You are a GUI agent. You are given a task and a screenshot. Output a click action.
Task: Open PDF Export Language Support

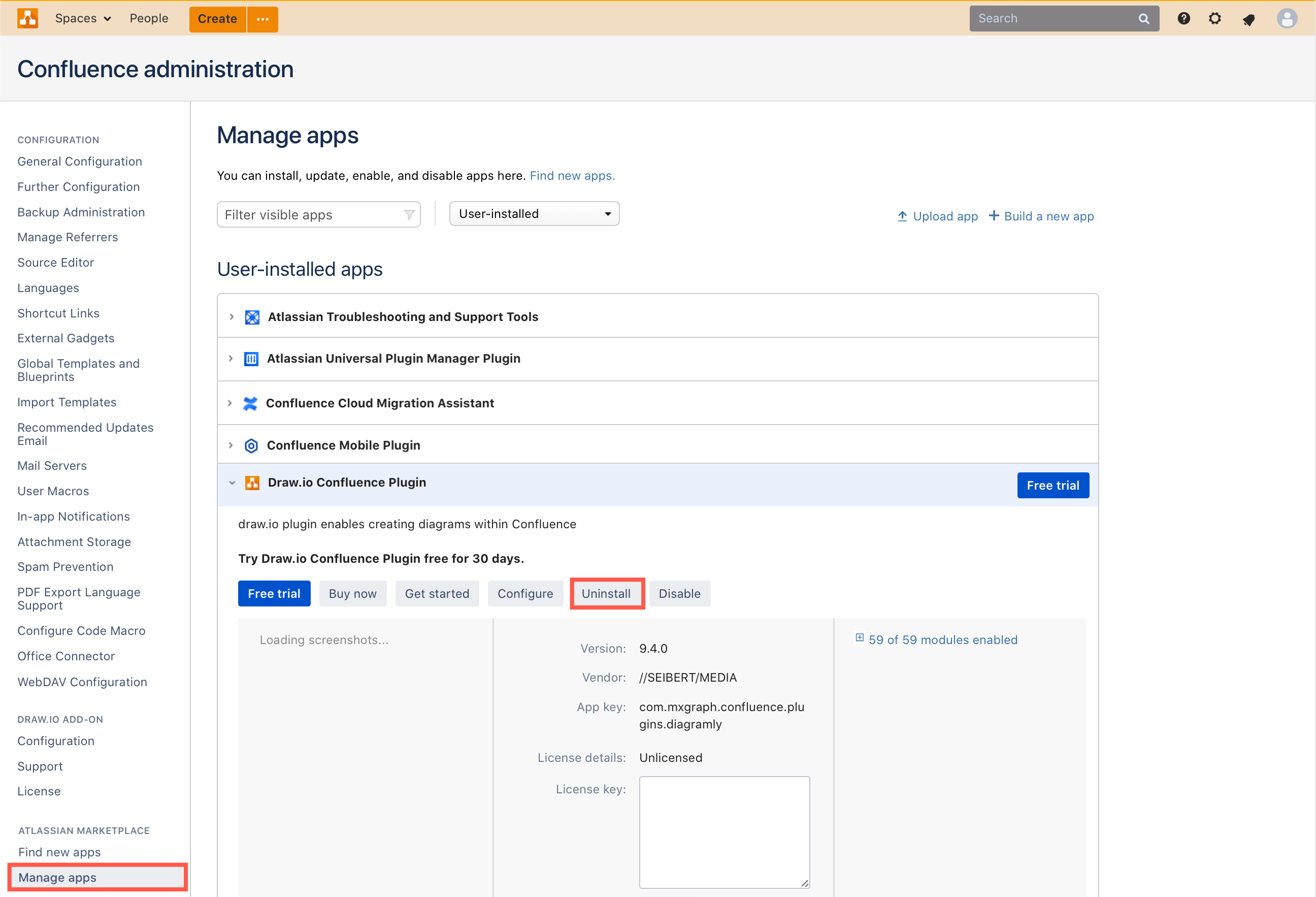coord(79,599)
